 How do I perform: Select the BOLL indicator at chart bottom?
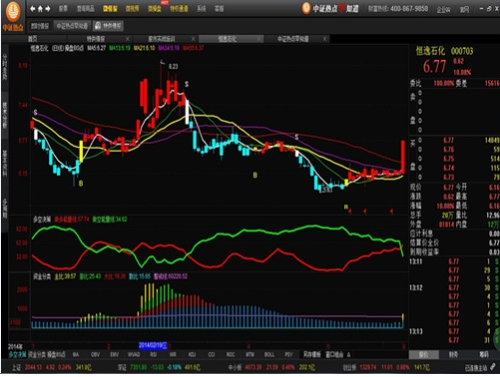click(269, 355)
